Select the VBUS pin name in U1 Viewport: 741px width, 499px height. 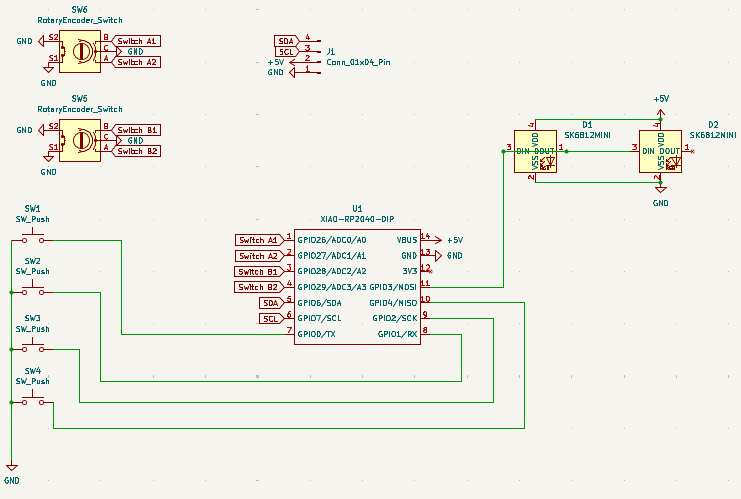coord(407,240)
